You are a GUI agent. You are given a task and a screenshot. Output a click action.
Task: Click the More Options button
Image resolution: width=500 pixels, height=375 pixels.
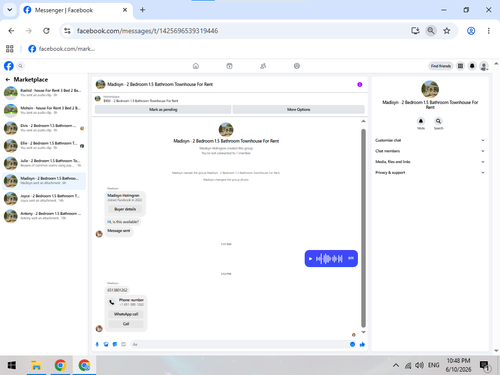(x=298, y=109)
